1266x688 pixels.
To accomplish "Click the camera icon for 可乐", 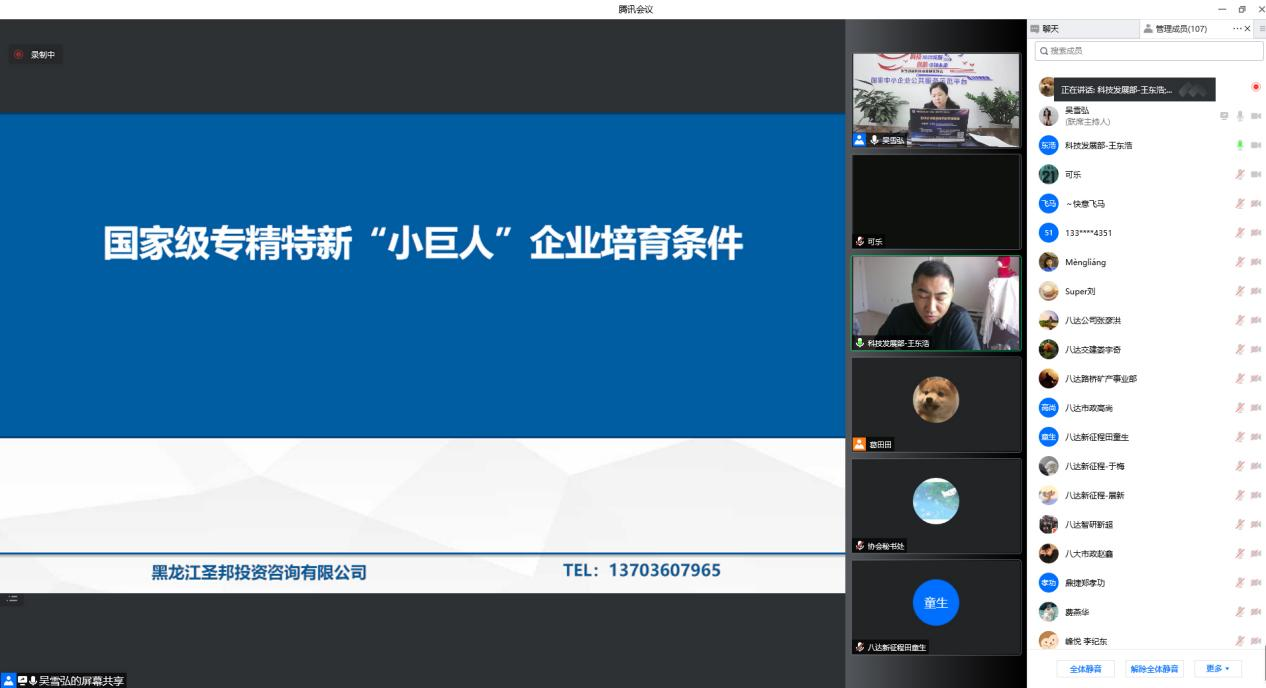I will pos(1256,174).
